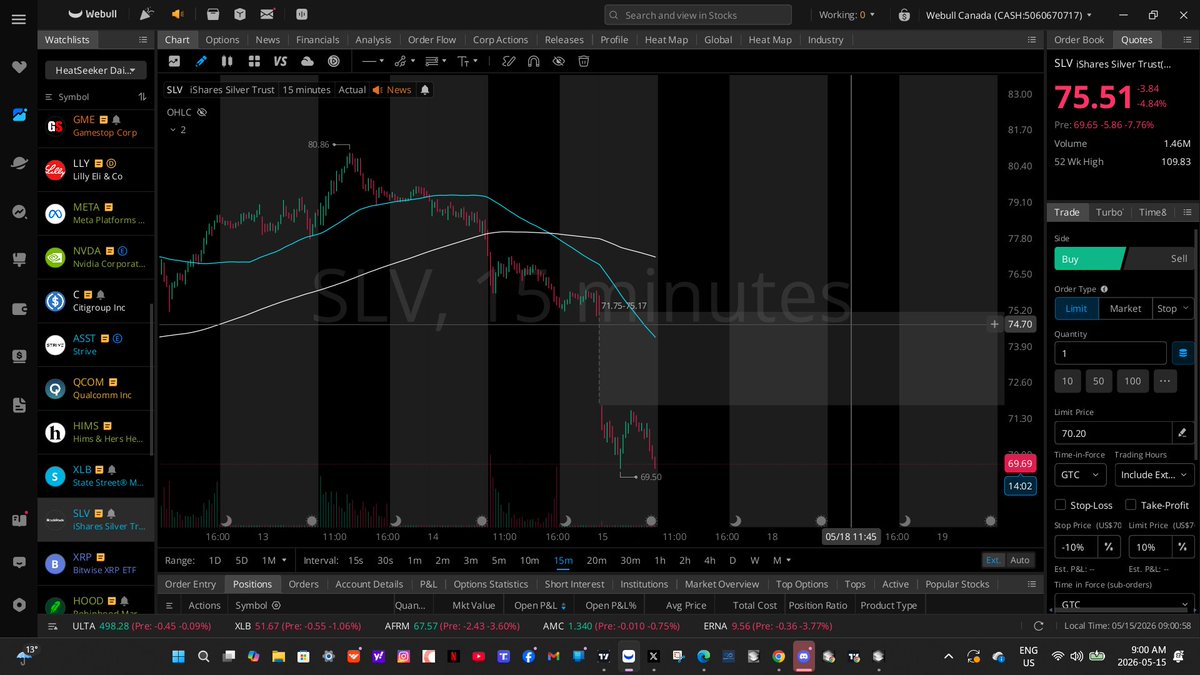1200x675 pixels.
Task: Toggle OHLC visibility eye icon
Action: (202, 113)
